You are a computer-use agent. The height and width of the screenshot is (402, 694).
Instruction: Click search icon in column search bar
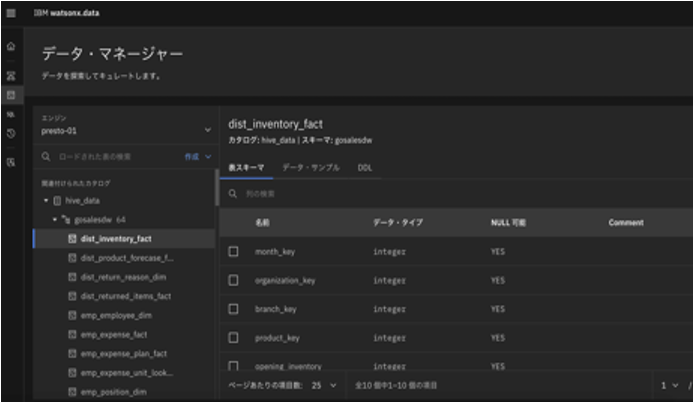[233, 193]
